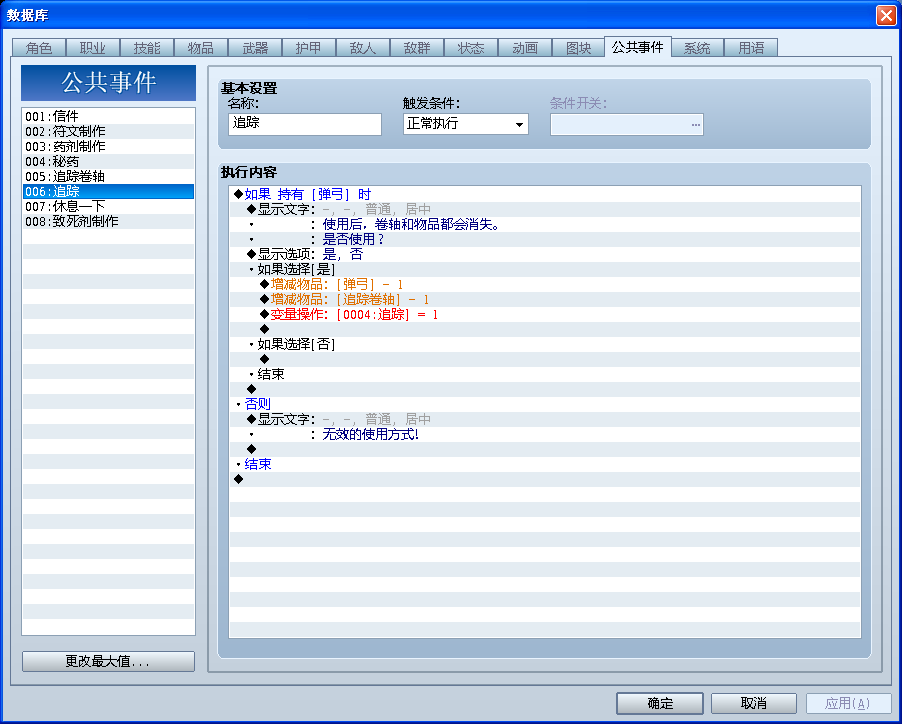
Task: Select the 变量操作: [0004:追踪] = 1 command
Action: (545, 314)
